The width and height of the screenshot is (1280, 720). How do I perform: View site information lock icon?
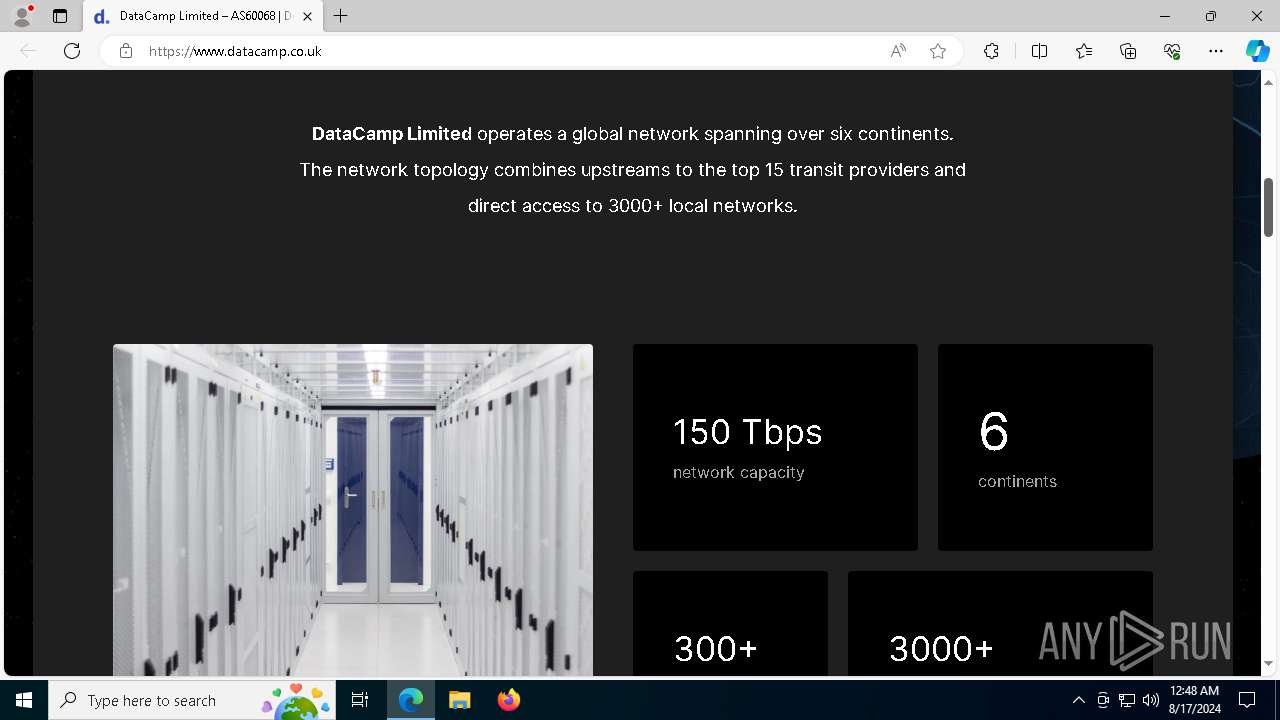(126, 51)
